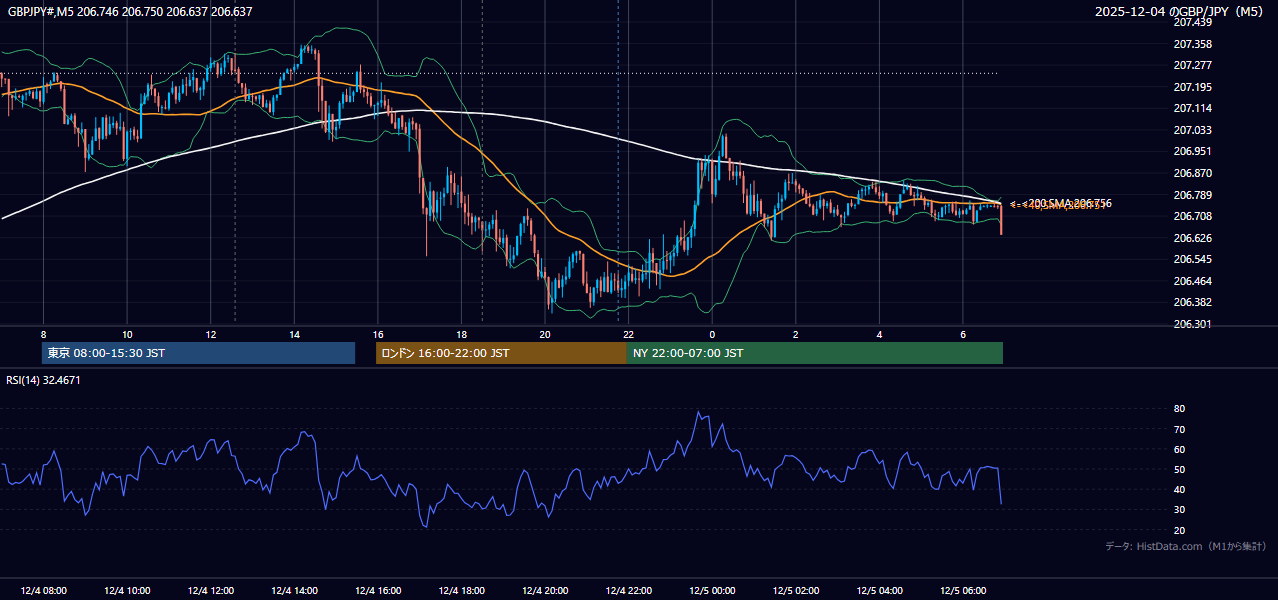Click the 12/4 10:00 date axis label

pos(127,590)
